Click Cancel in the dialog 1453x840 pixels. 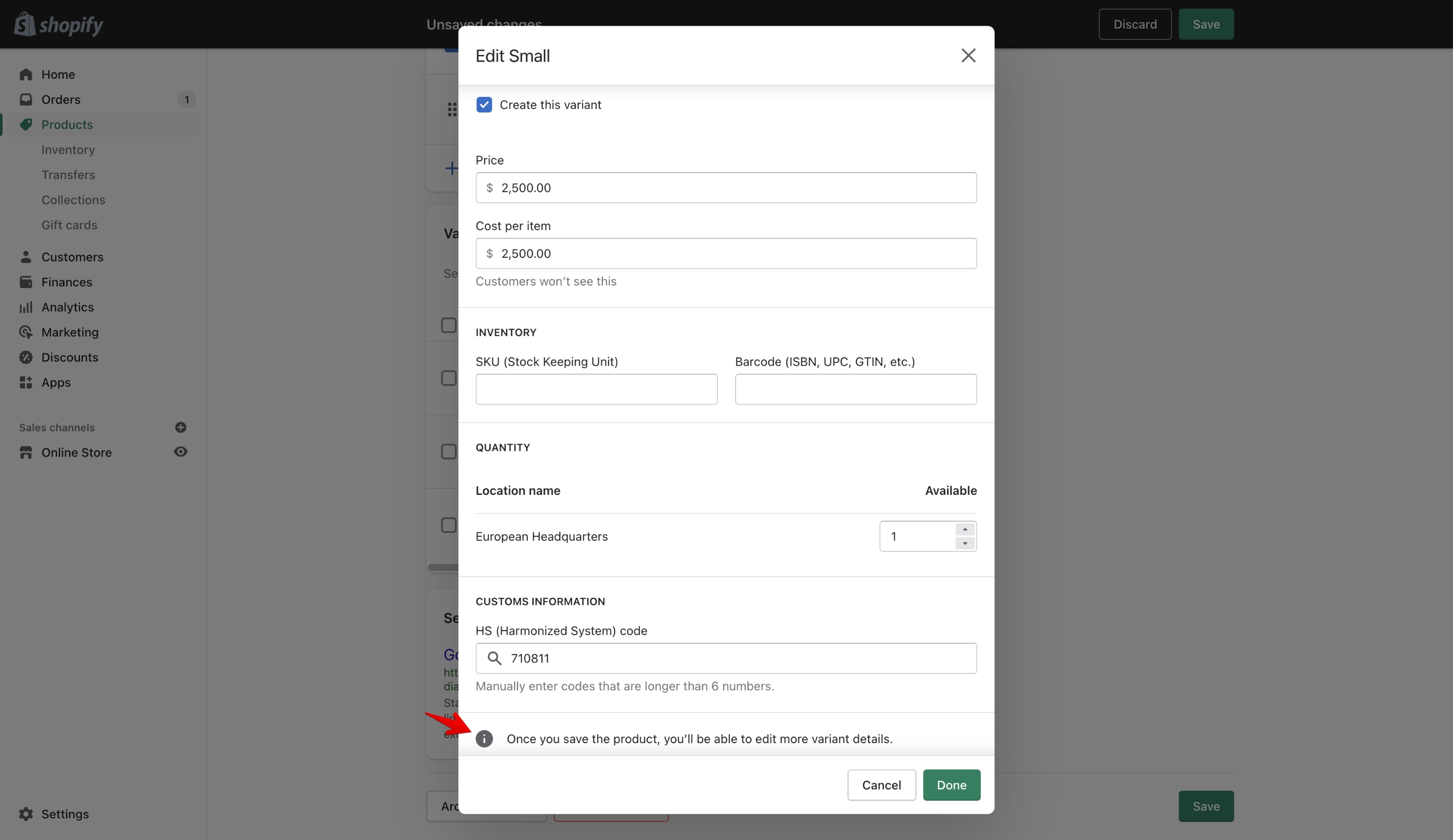pyautogui.click(x=881, y=785)
